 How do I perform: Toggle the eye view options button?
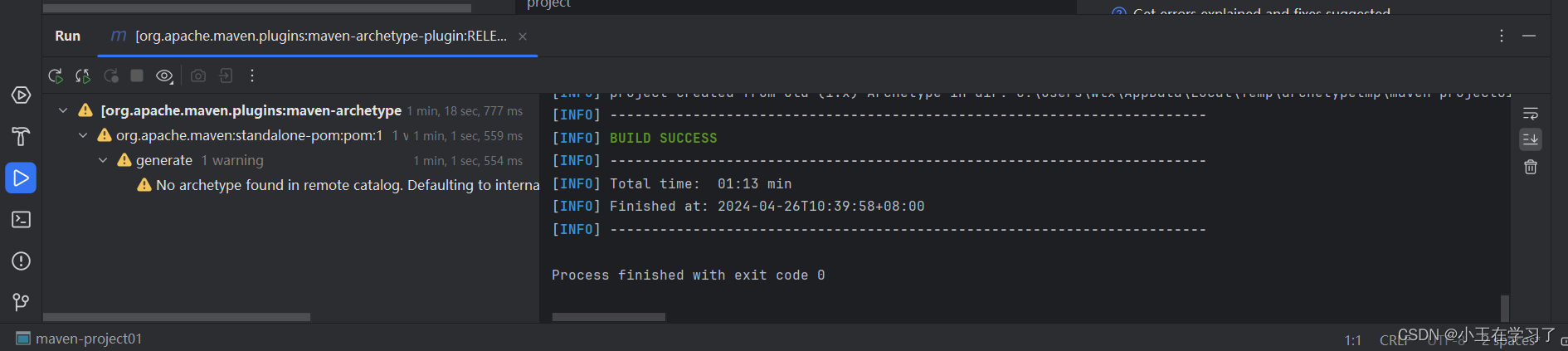point(164,76)
